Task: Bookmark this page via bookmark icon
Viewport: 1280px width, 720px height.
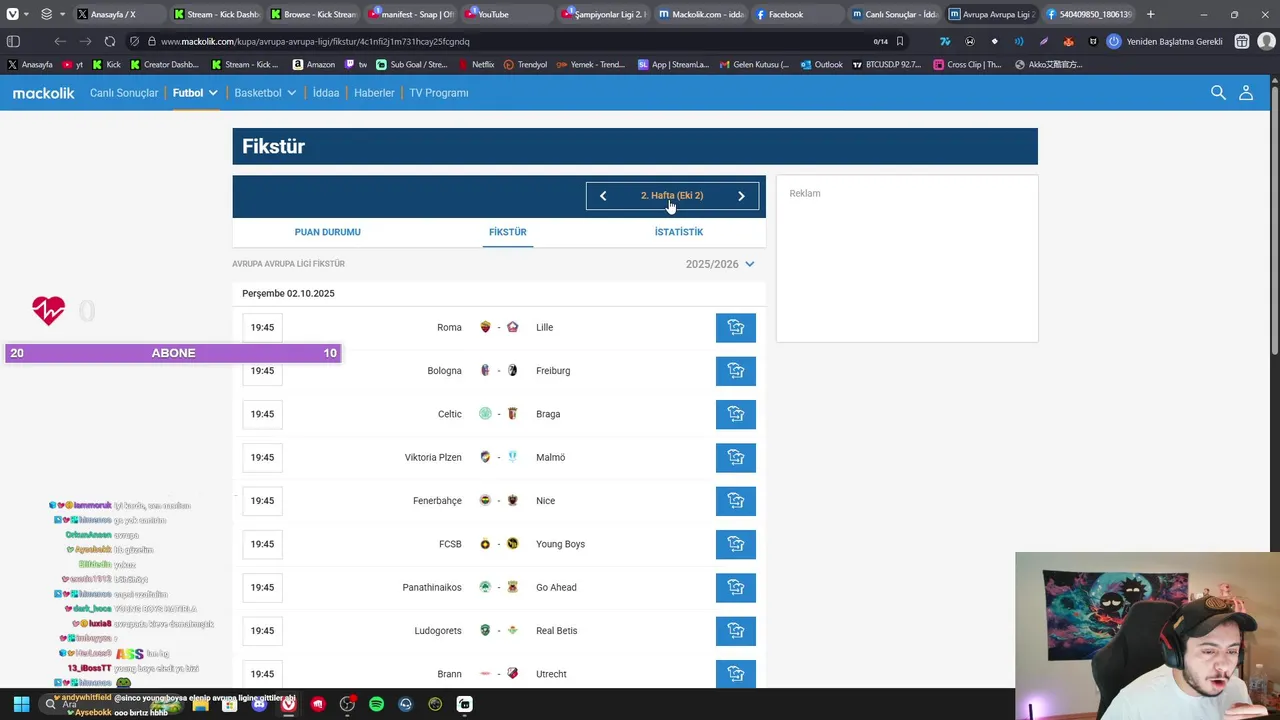Action: [900, 41]
